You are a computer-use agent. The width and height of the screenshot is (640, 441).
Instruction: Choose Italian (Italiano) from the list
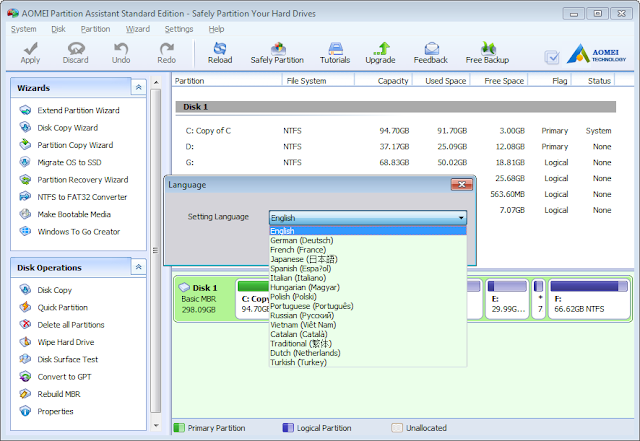coord(368,278)
